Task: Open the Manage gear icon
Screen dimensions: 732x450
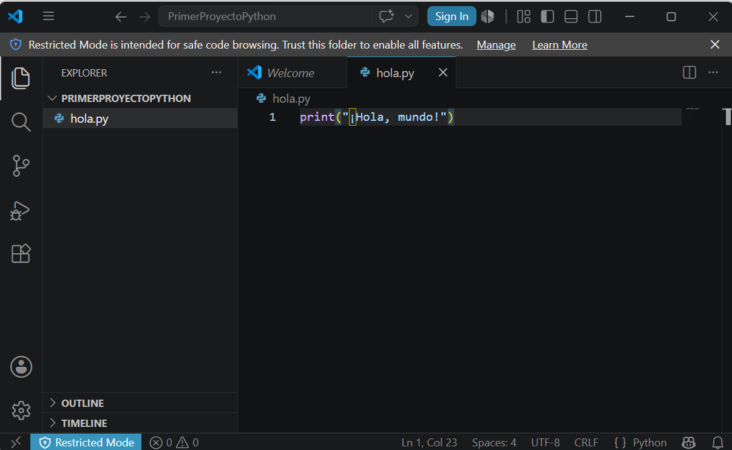Action: [21, 410]
